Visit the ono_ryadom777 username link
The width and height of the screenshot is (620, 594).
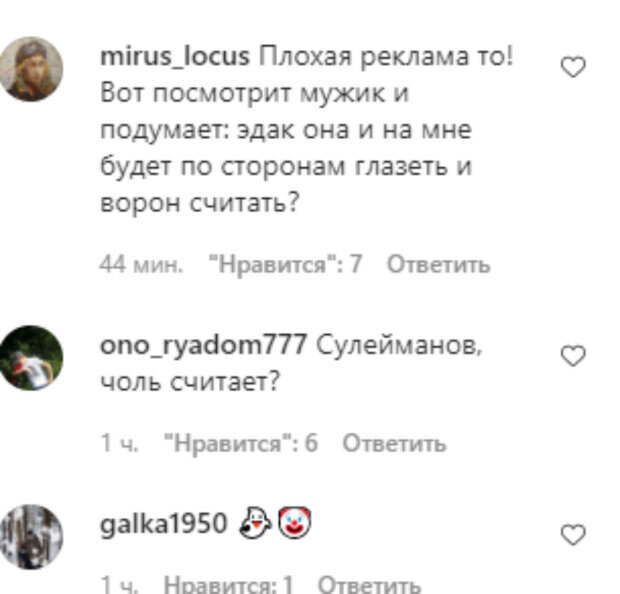coord(203,345)
